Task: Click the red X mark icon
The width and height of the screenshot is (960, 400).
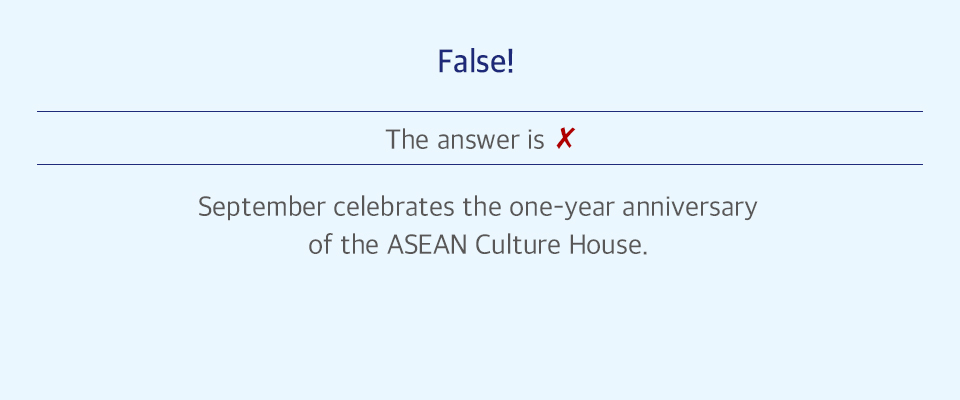Action: (x=564, y=139)
